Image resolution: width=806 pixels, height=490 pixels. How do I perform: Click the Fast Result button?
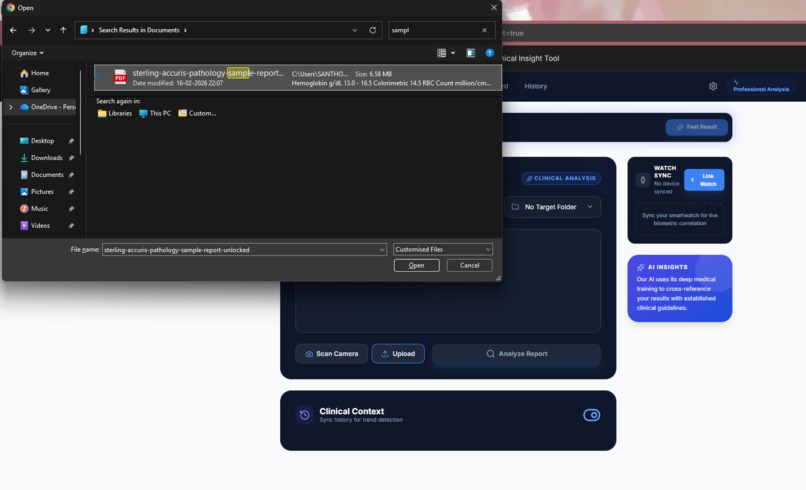tap(697, 127)
